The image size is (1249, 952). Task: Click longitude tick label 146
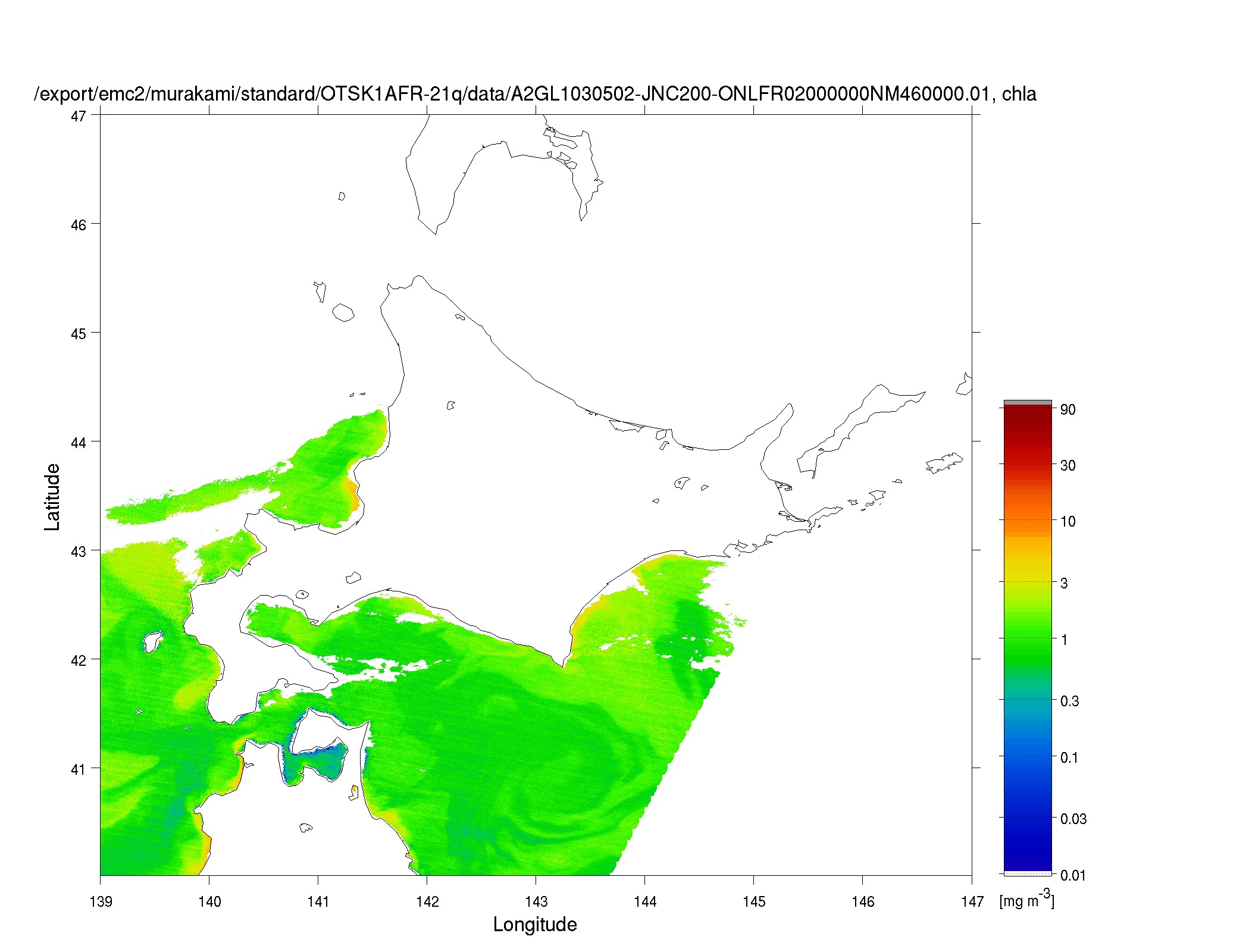click(x=863, y=901)
